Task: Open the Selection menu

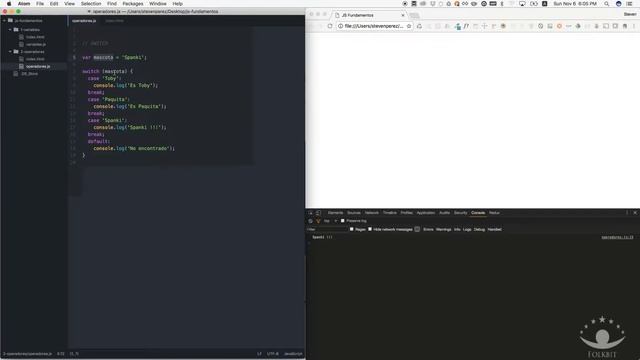Action: click(x=91, y=4)
